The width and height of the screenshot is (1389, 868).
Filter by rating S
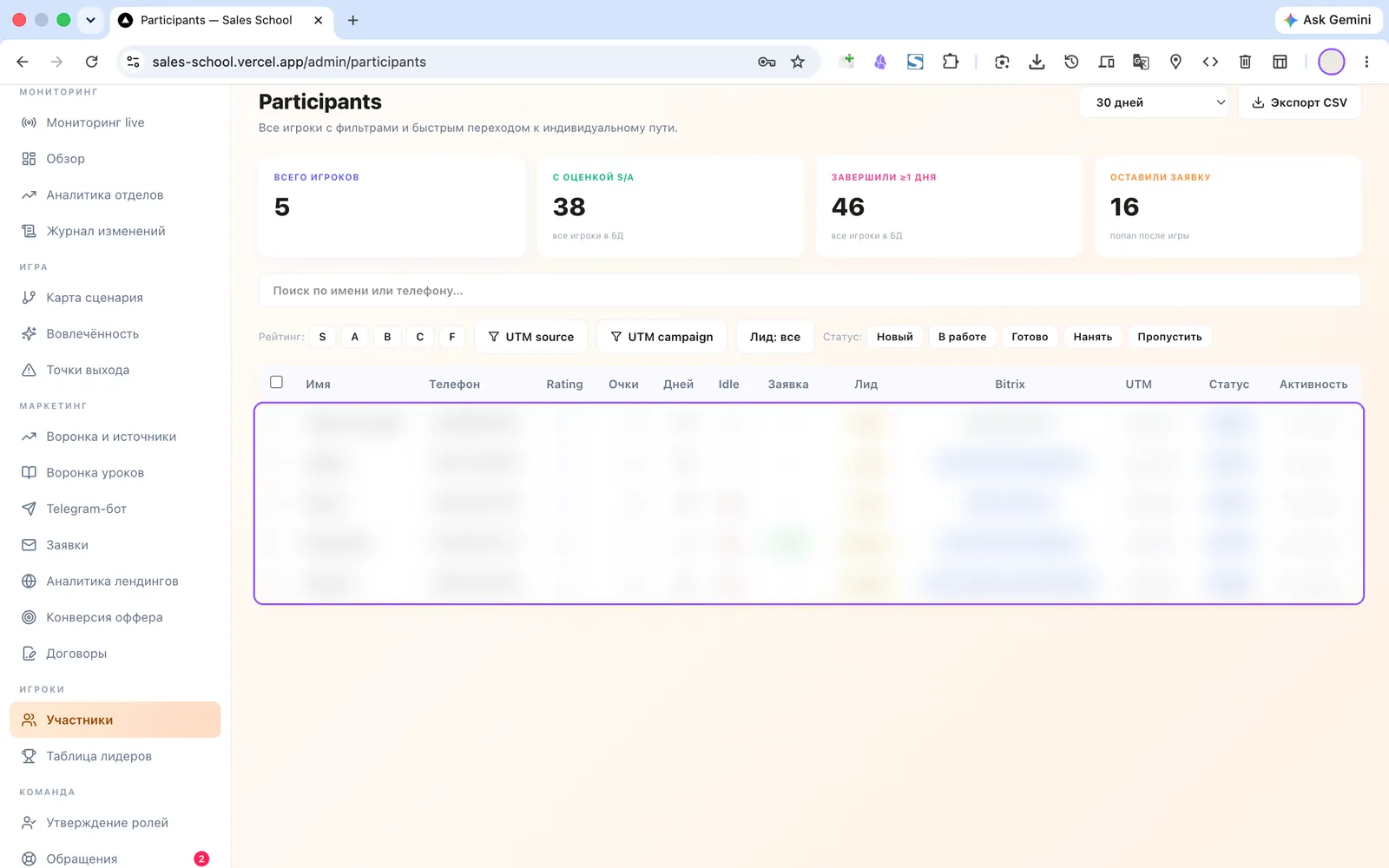click(323, 337)
